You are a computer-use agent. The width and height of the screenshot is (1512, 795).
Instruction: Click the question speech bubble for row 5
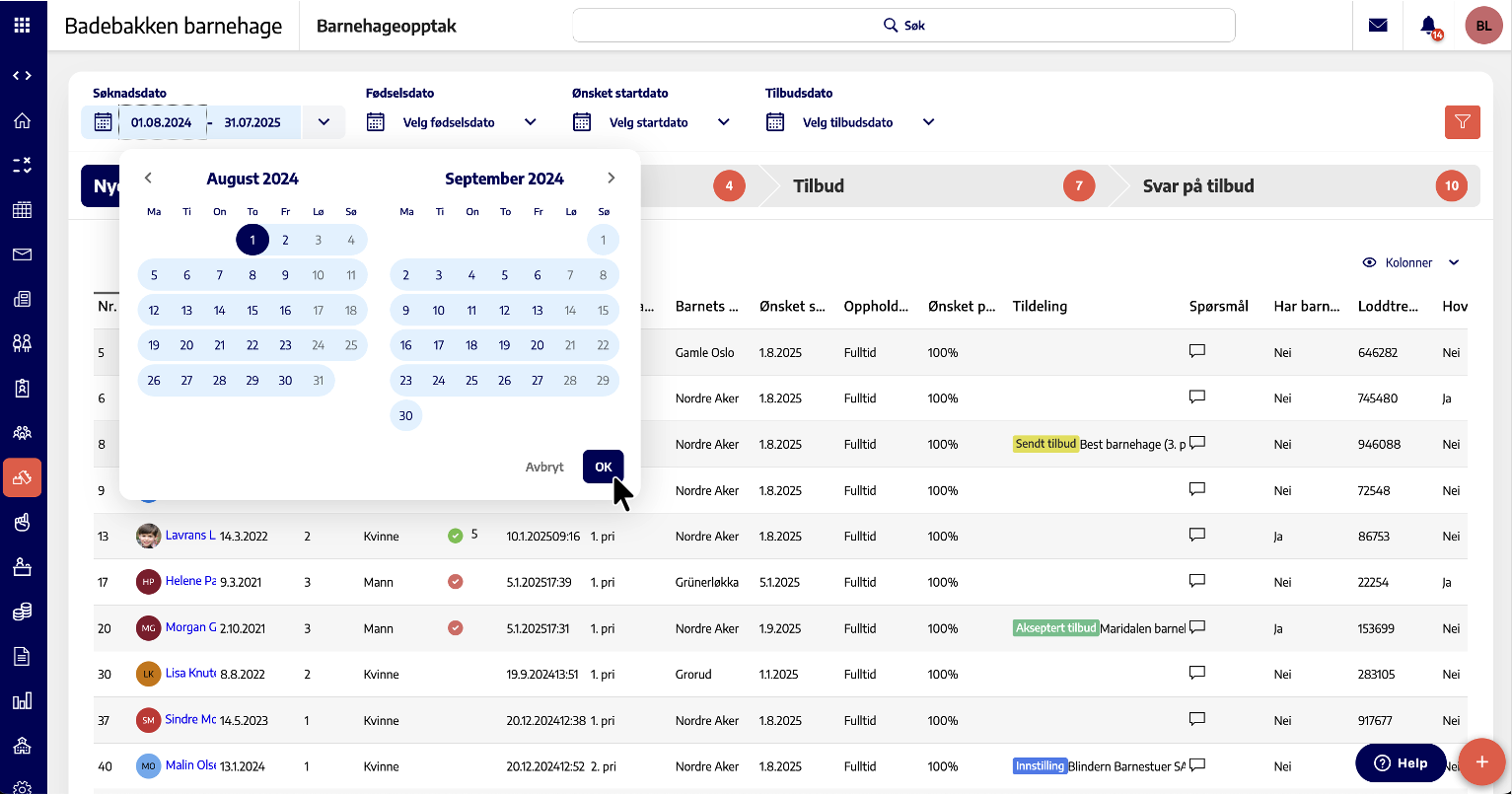click(1197, 351)
